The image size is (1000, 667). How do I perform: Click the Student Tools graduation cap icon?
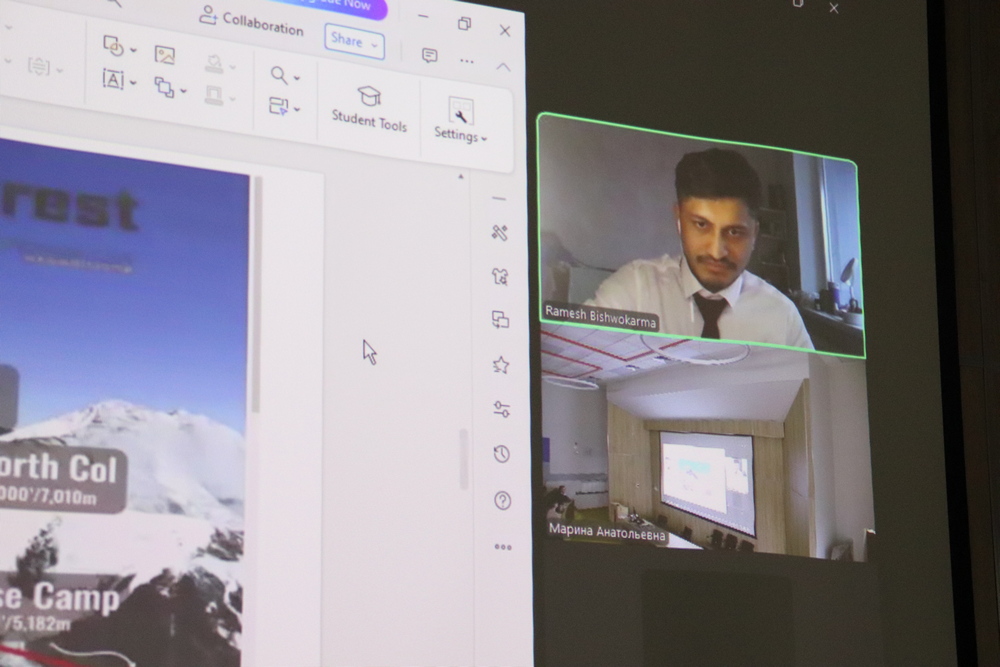[369, 96]
